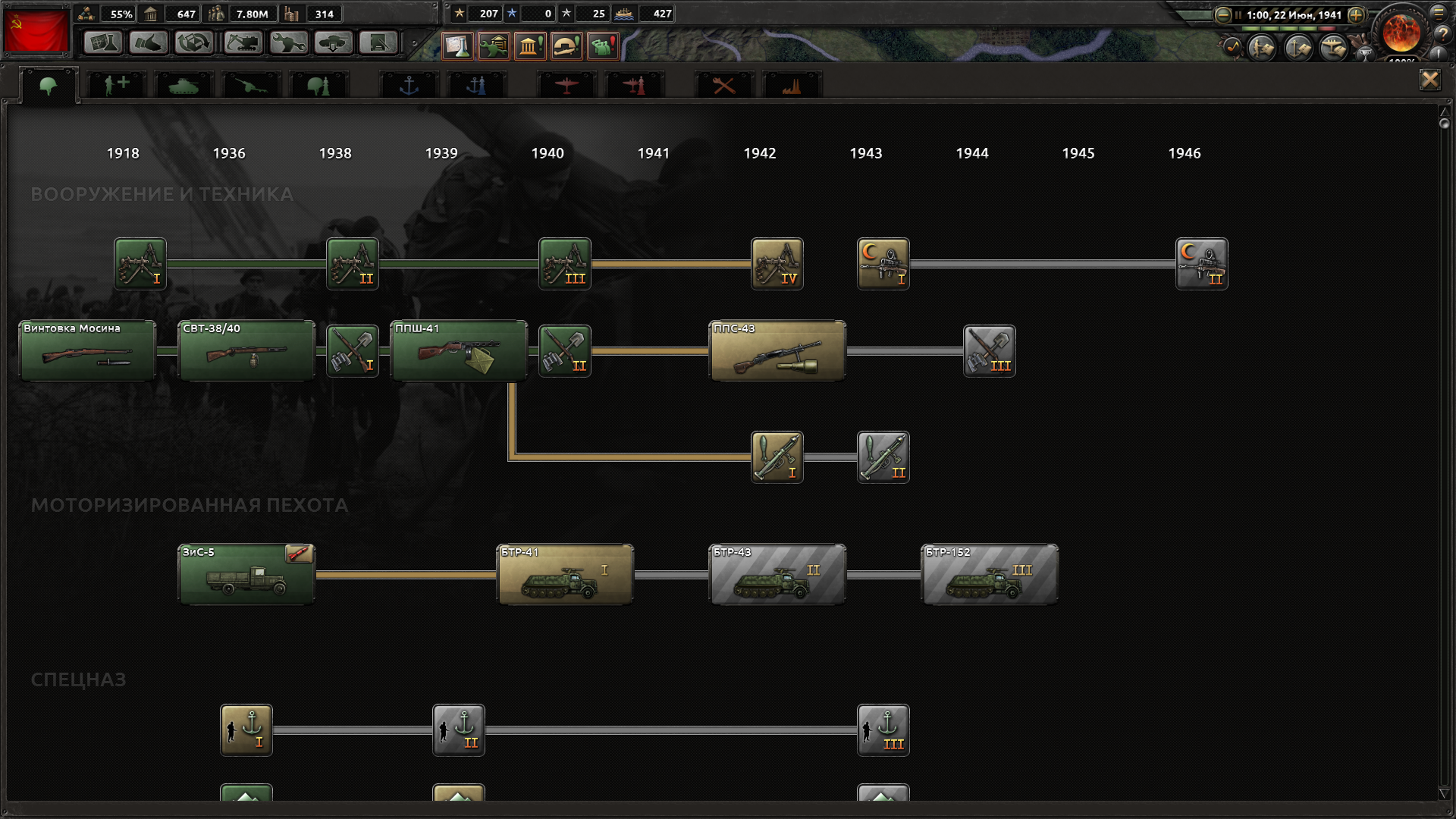This screenshot has width=1456, height=819.
Task: Open the production wrench button
Action: click(289, 43)
